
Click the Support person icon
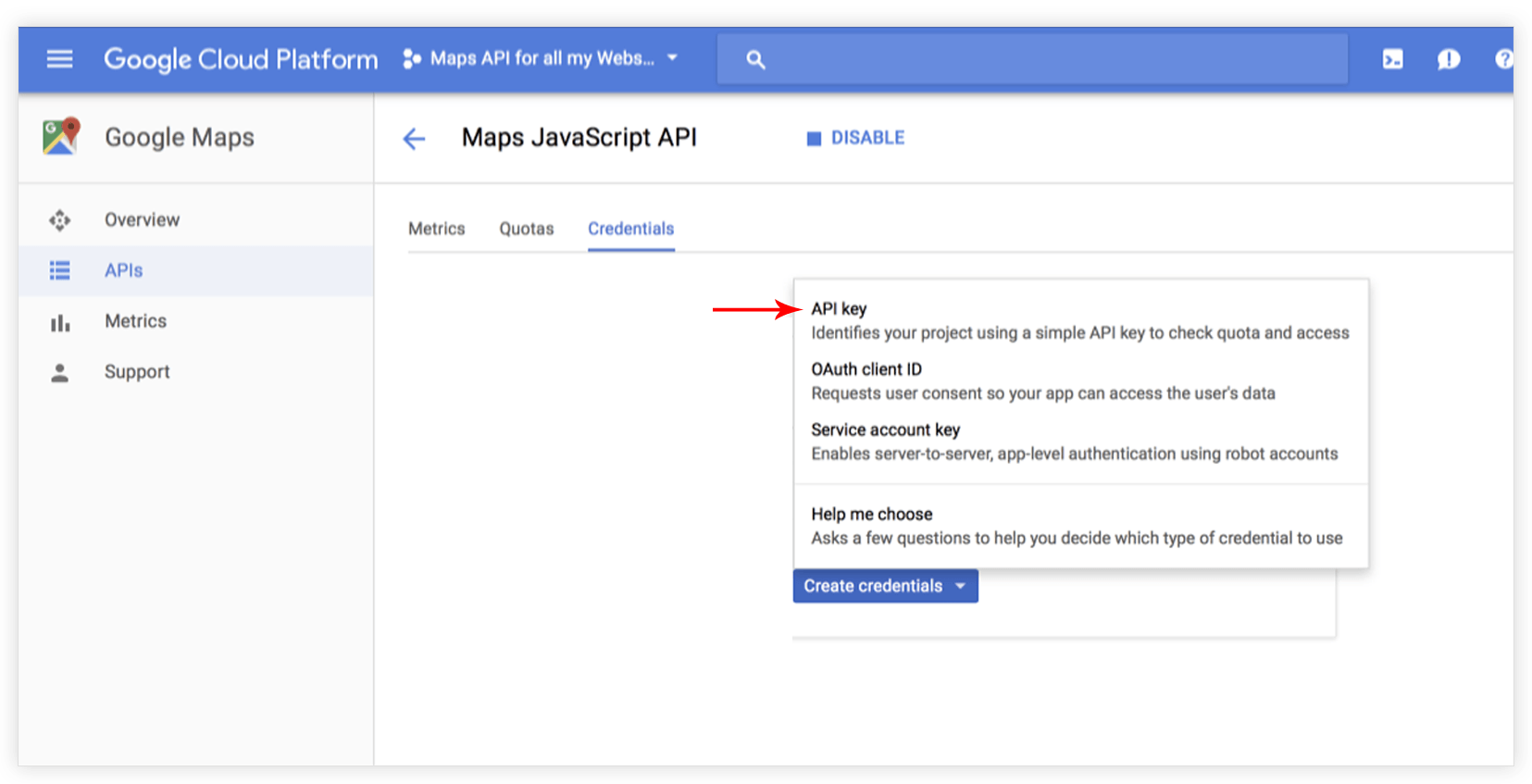tap(60, 372)
